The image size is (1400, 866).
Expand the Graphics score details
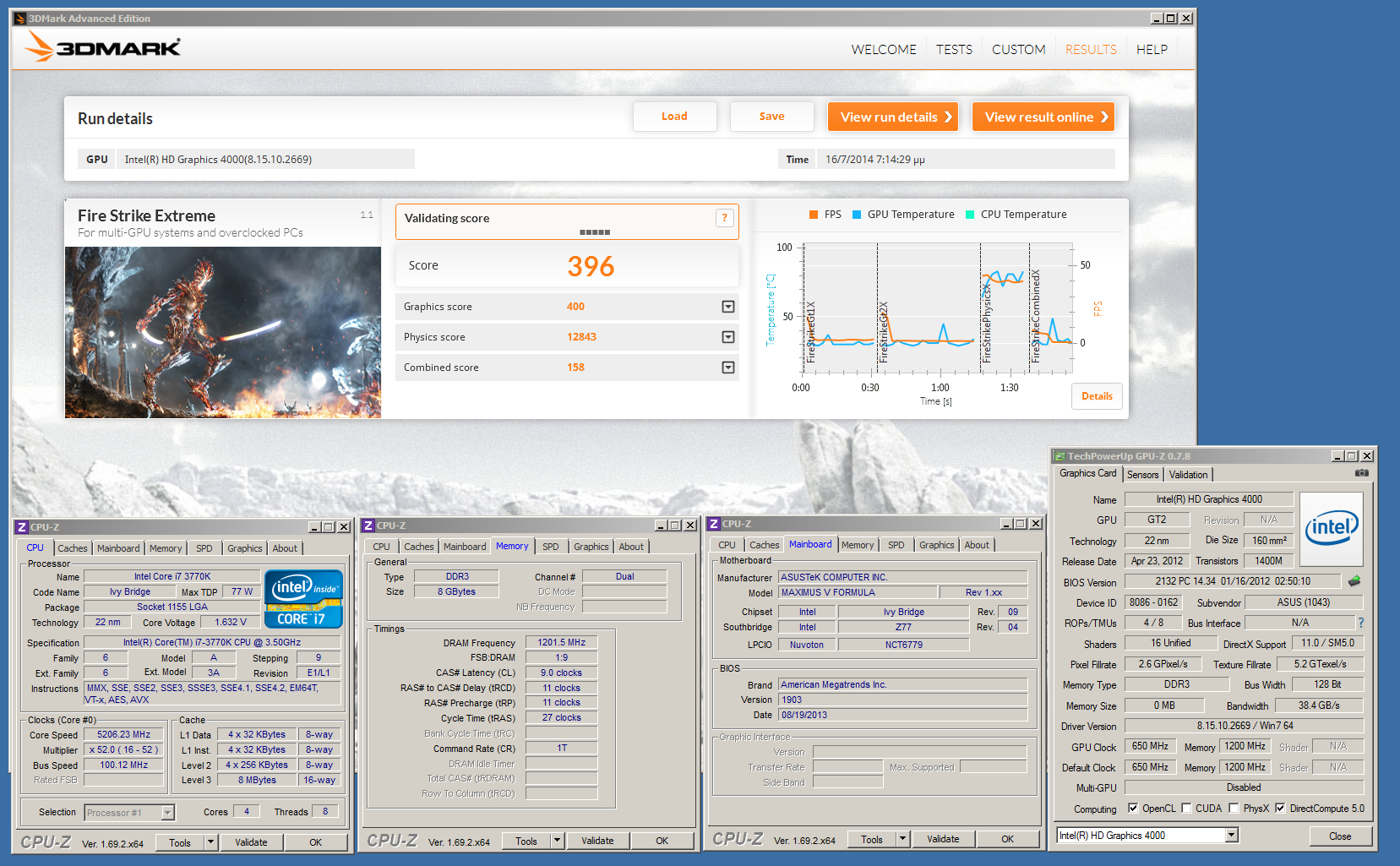pos(728,307)
